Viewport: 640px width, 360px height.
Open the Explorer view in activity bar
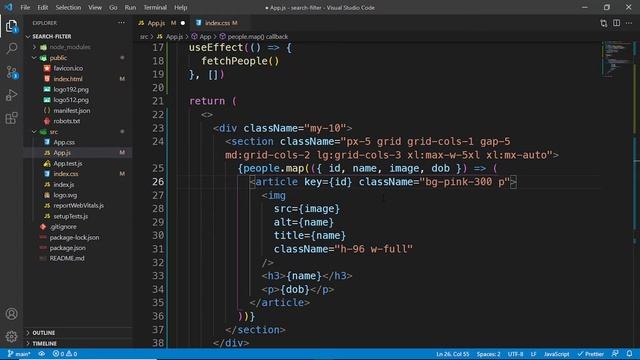11,26
